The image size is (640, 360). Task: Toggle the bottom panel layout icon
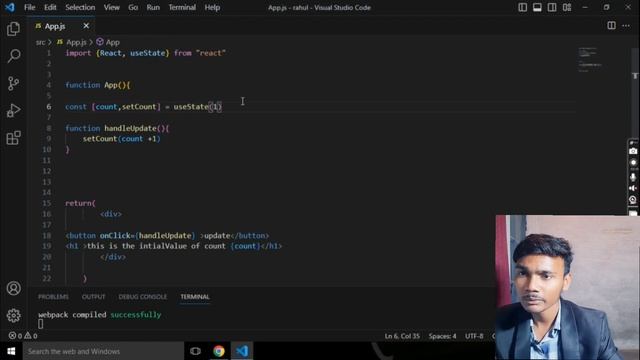(x=537, y=7)
